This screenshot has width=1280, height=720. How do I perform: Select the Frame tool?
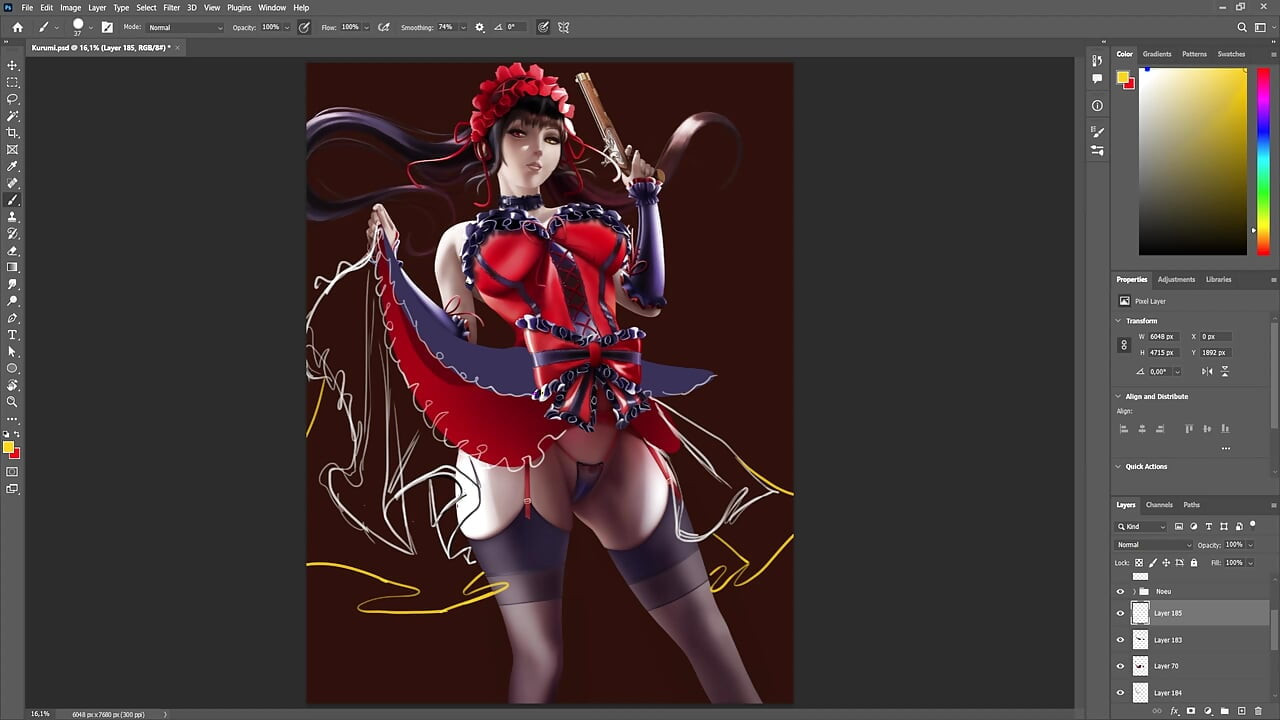13,150
